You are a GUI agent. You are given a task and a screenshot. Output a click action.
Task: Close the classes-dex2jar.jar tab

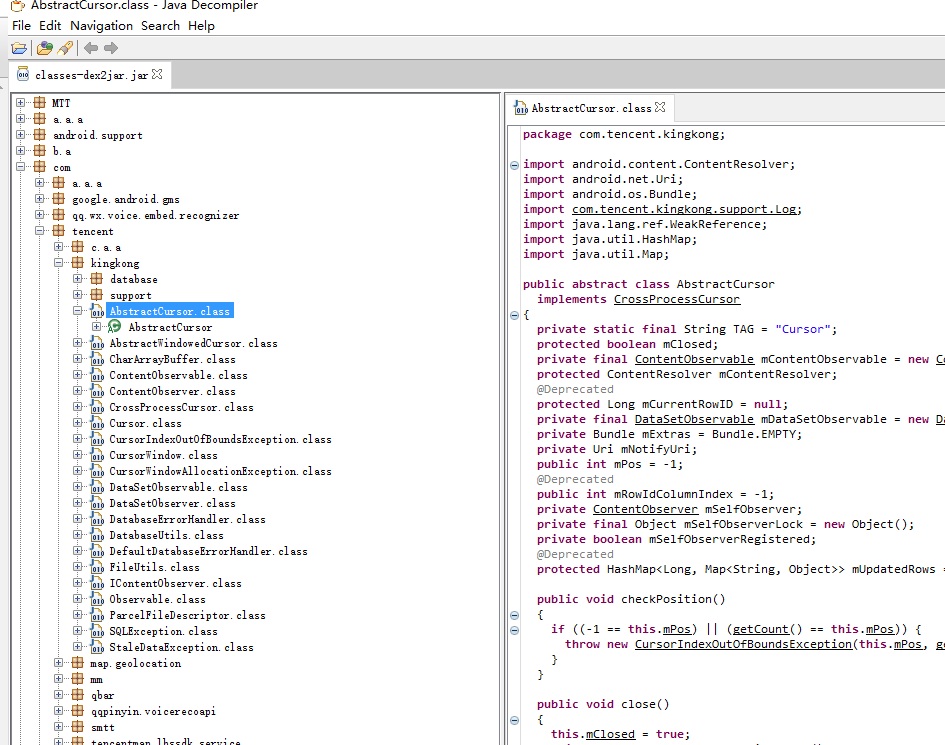coord(157,74)
